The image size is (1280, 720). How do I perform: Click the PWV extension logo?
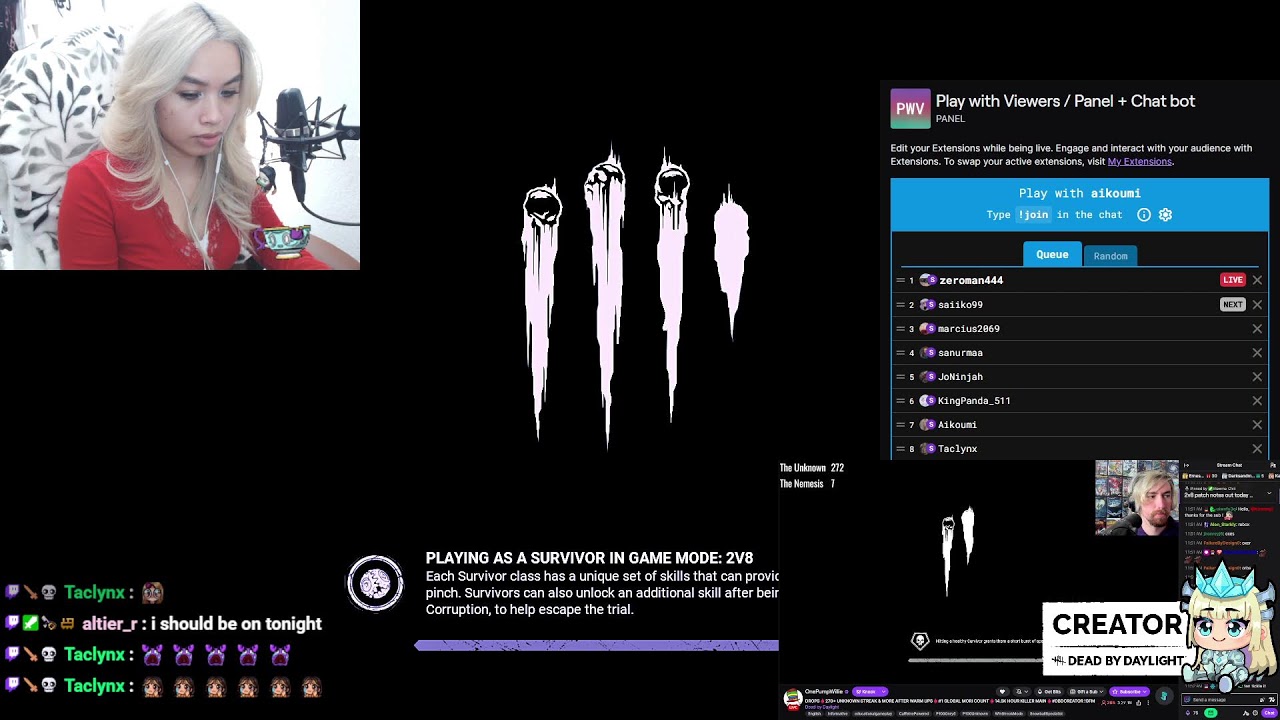[x=910, y=109]
